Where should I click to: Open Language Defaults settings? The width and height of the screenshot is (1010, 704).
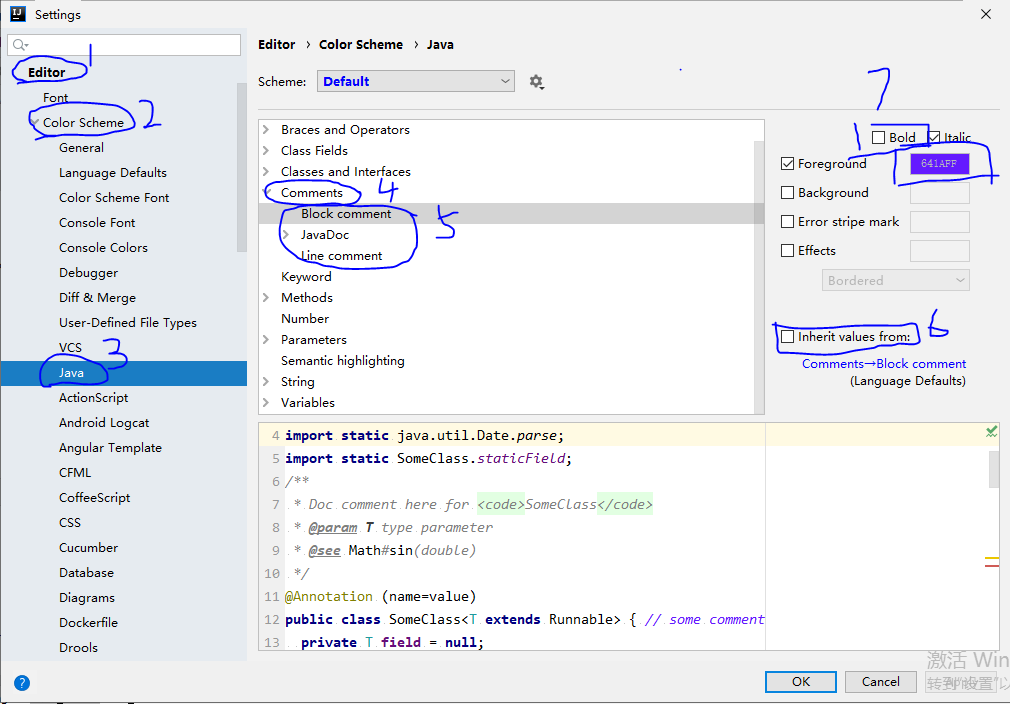(x=113, y=173)
